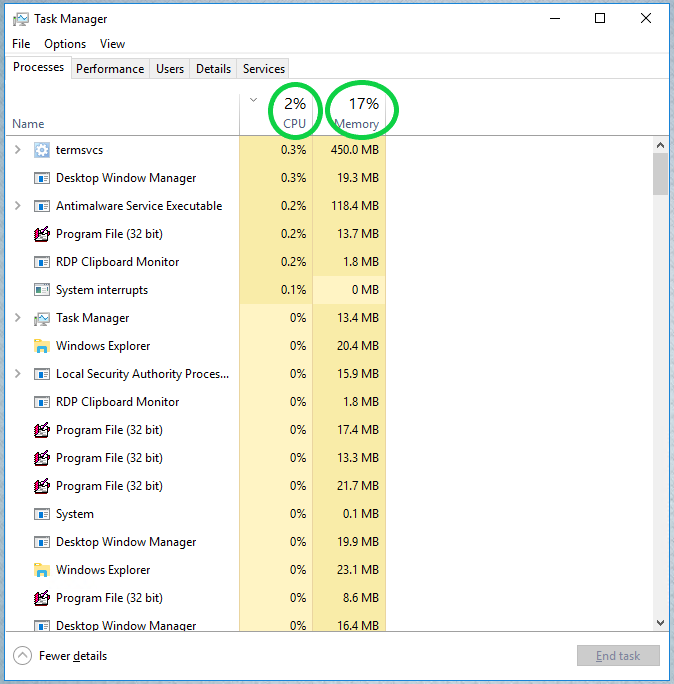This screenshot has height=684, width=674.
Task: Click the System interrupts icon
Action: click(x=42, y=290)
